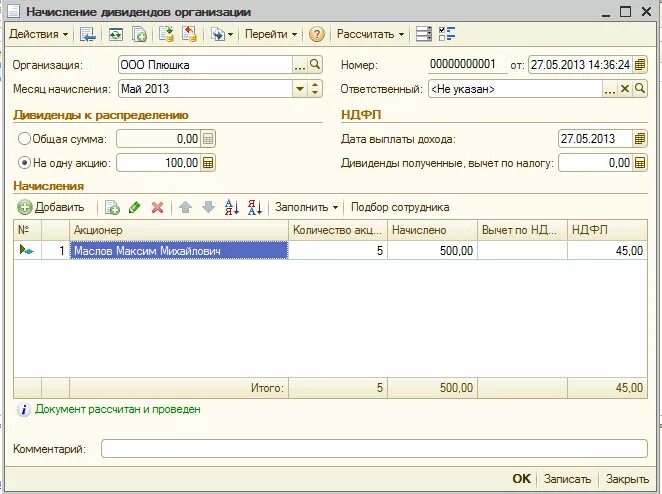Click the Закрыть button
The width and height of the screenshot is (662, 494).
(x=627, y=479)
